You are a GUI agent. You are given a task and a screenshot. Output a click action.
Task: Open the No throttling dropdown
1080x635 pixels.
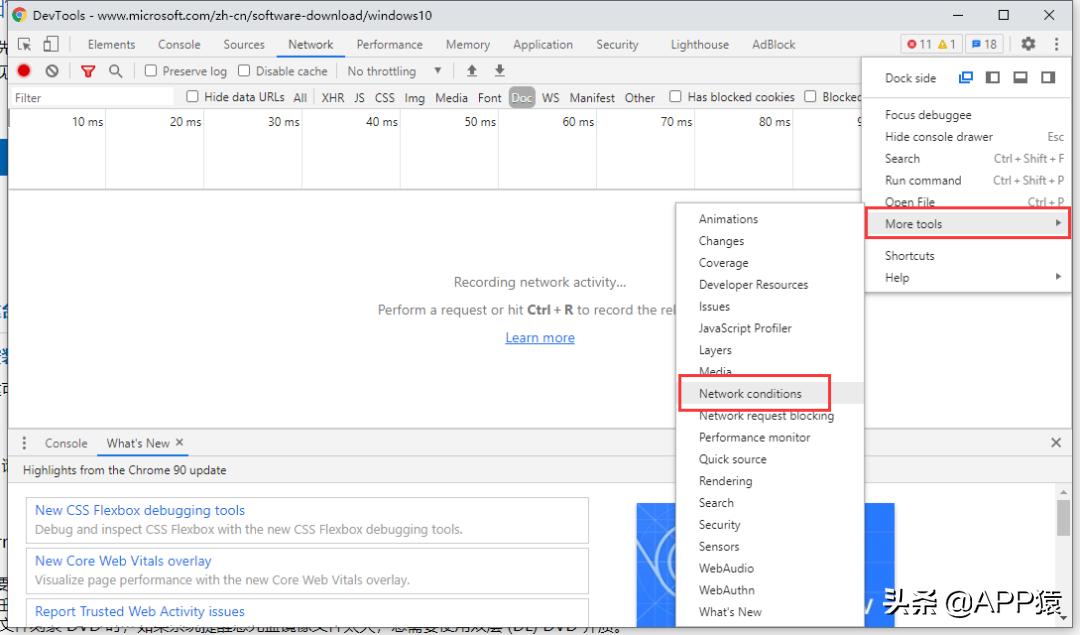[x=390, y=71]
